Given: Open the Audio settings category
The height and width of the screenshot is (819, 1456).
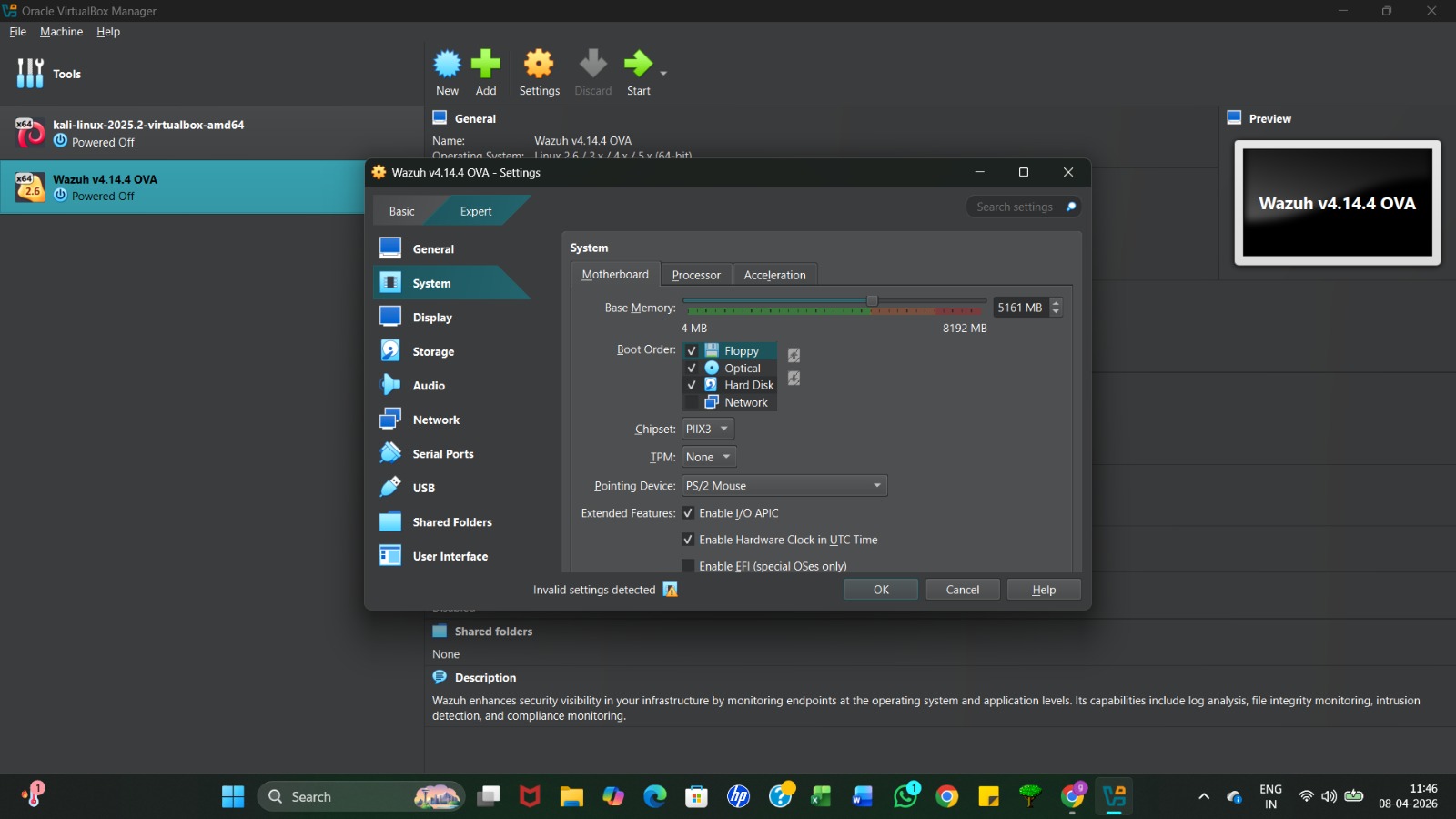Looking at the screenshot, I should pyautogui.click(x=451, y=385).
